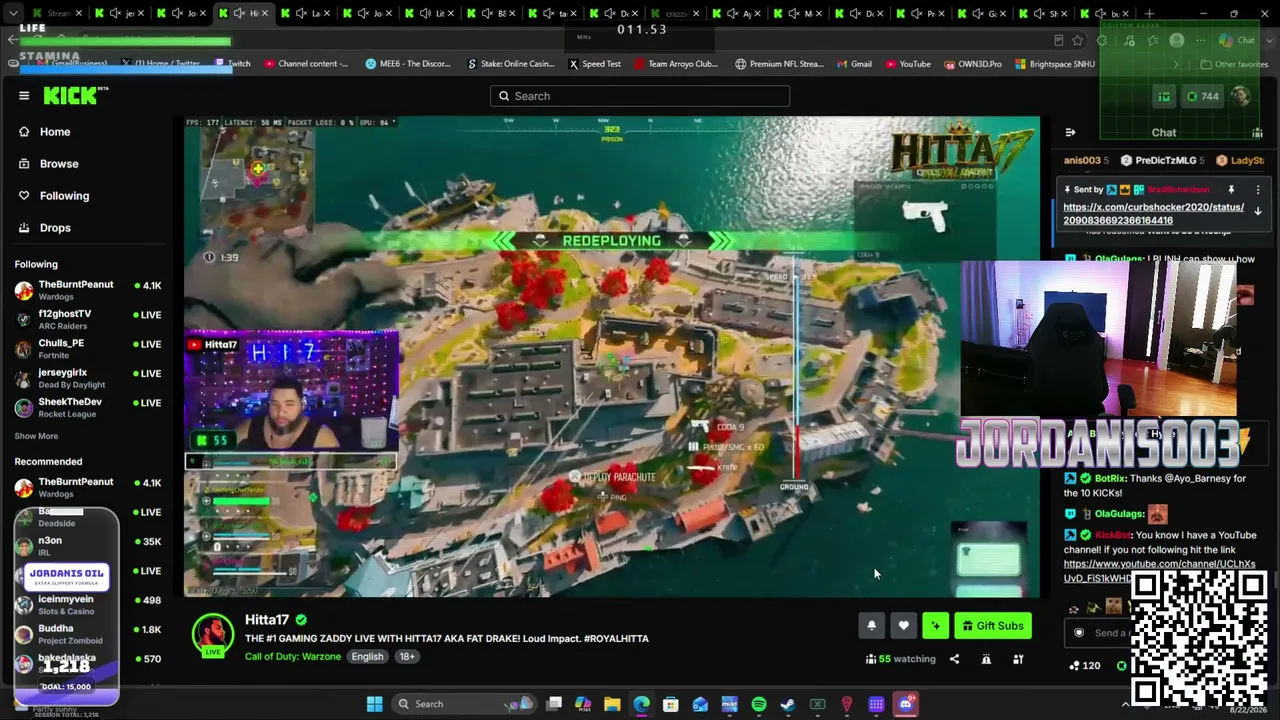Click the report siren icon

(x=986, y=659)
